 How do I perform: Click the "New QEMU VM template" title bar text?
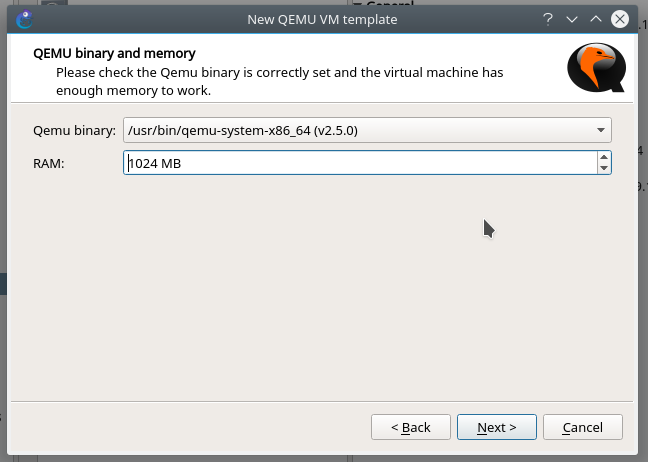(x=322, y=19)
